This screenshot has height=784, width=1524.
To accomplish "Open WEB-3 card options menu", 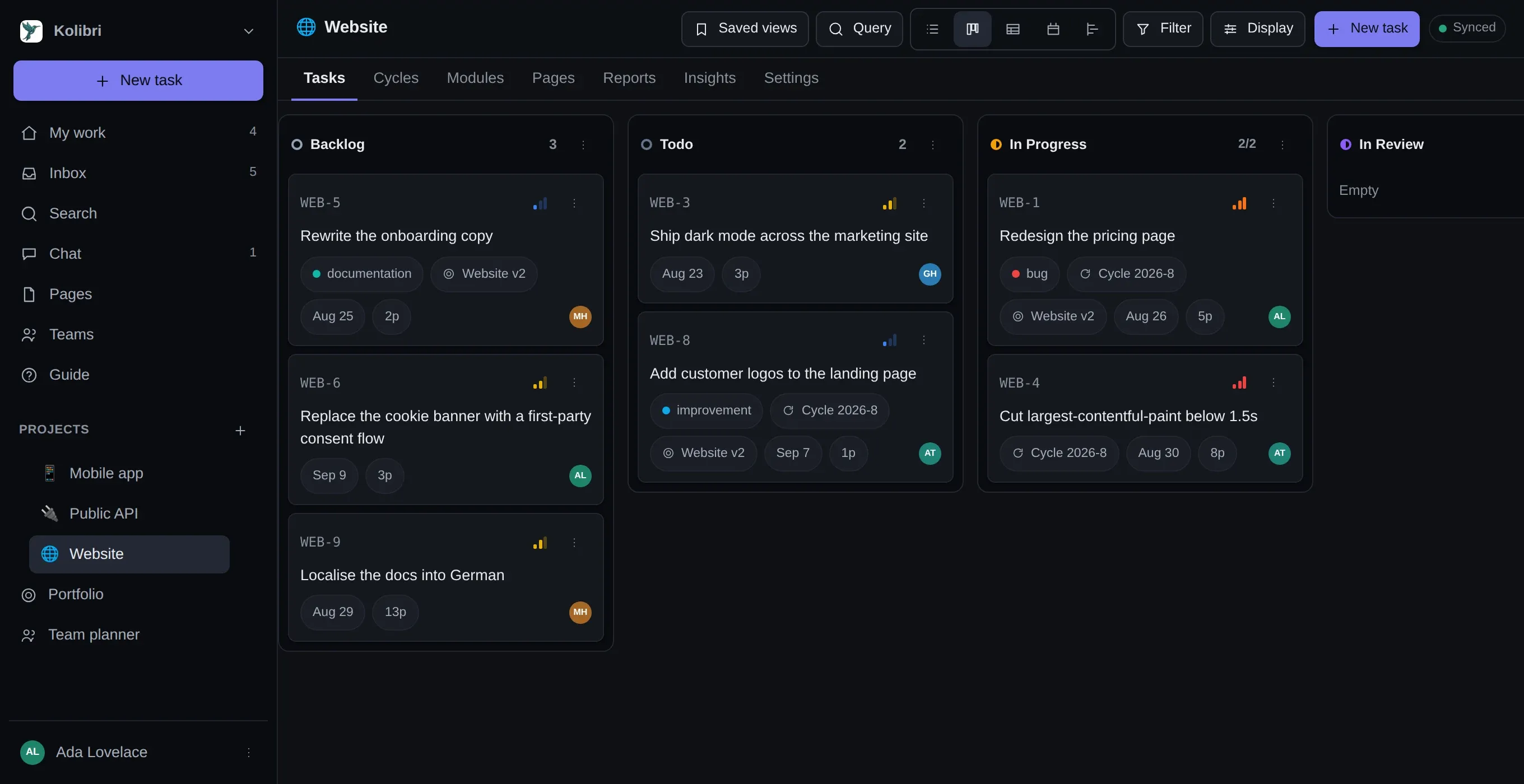I will pyautogui.click(x=923, y=203).
